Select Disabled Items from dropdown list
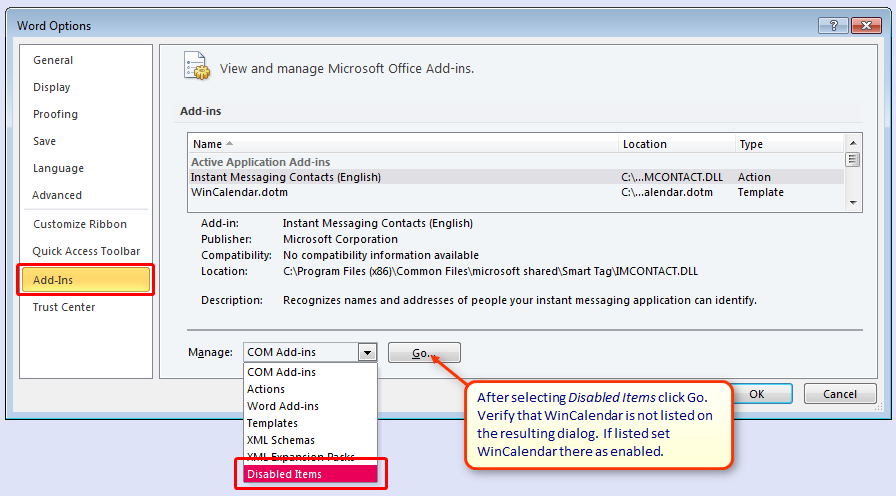 point(310,474)
